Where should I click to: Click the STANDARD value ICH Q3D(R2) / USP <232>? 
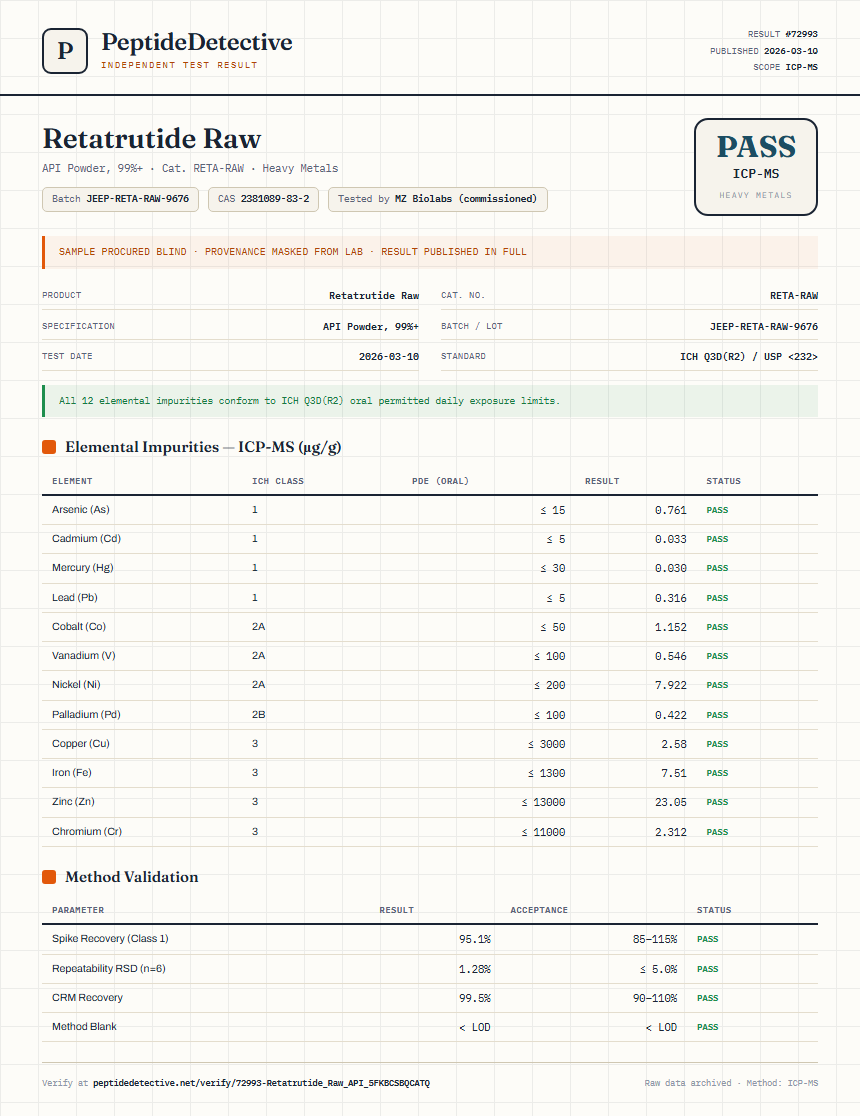tap(749, 357)
